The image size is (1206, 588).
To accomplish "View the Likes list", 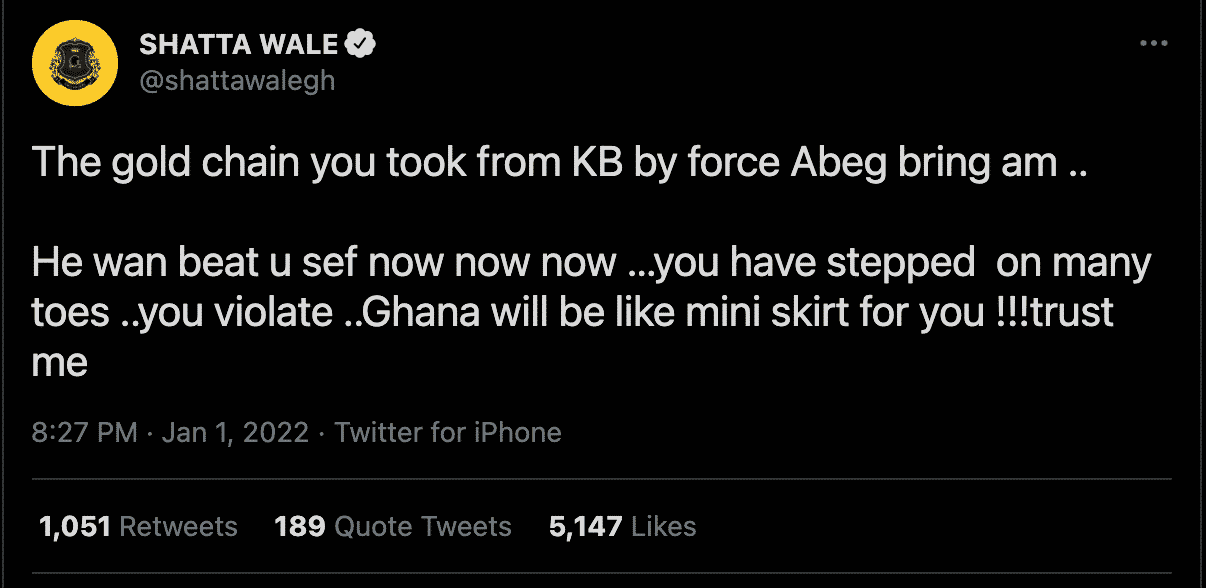I will point(622,526).
